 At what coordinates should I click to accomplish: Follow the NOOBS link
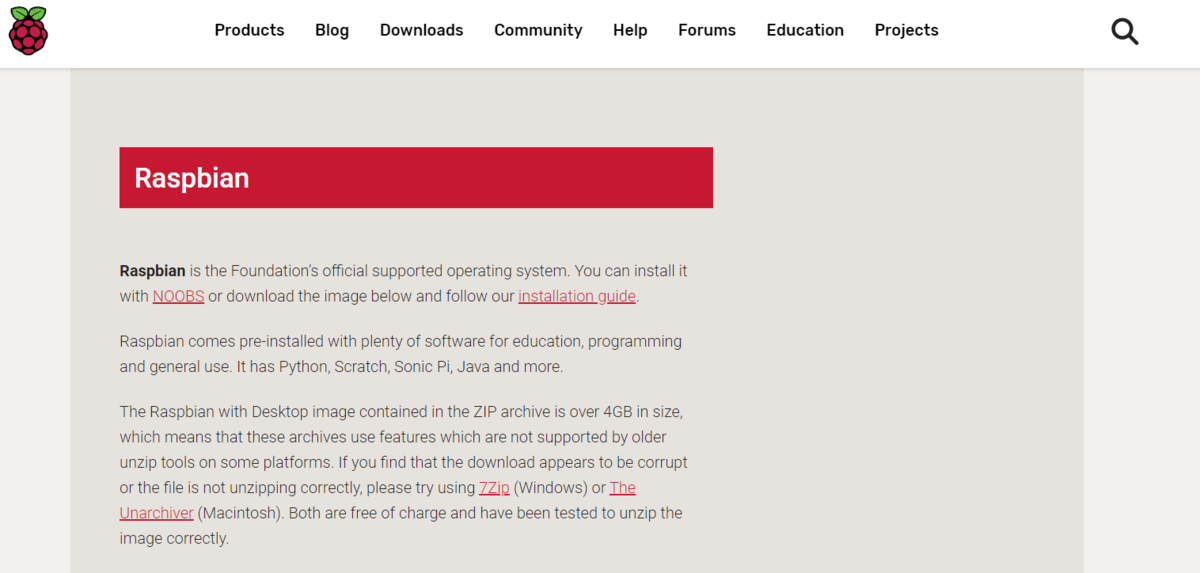click(178, 296)
